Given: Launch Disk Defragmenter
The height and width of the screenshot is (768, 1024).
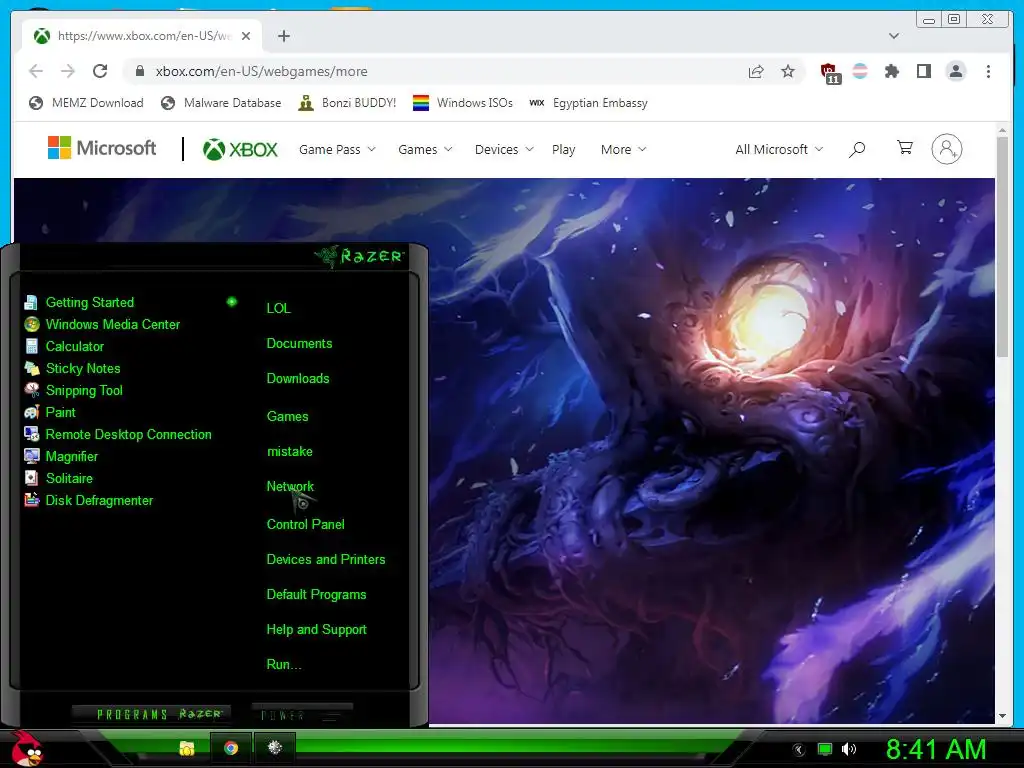Looking at the screenshot, I should (x=88, y=500).
